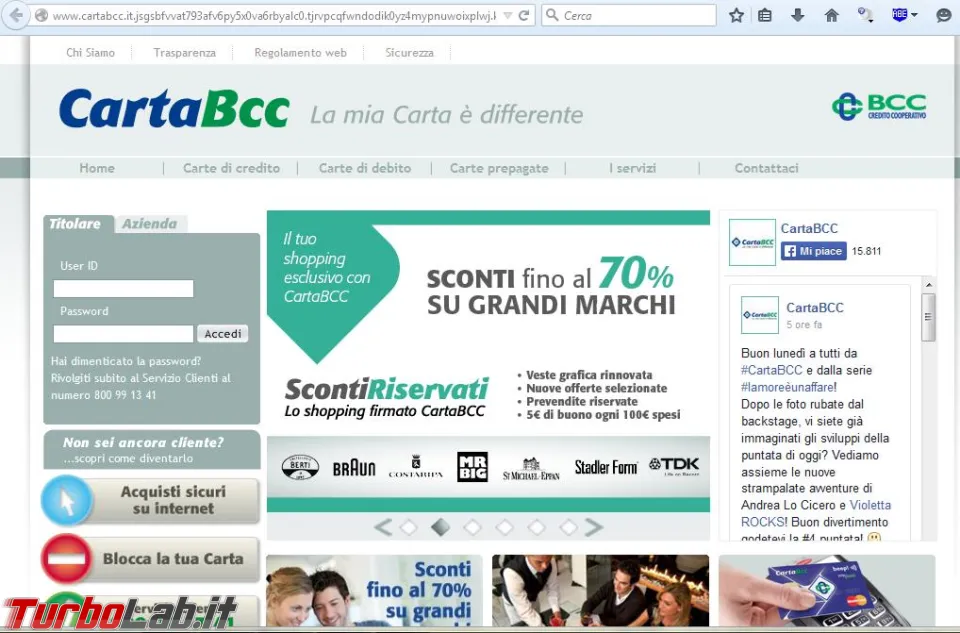Click the Blocca la tua Carta button
The image size is (960, 633).
click(x=173, y=559)
